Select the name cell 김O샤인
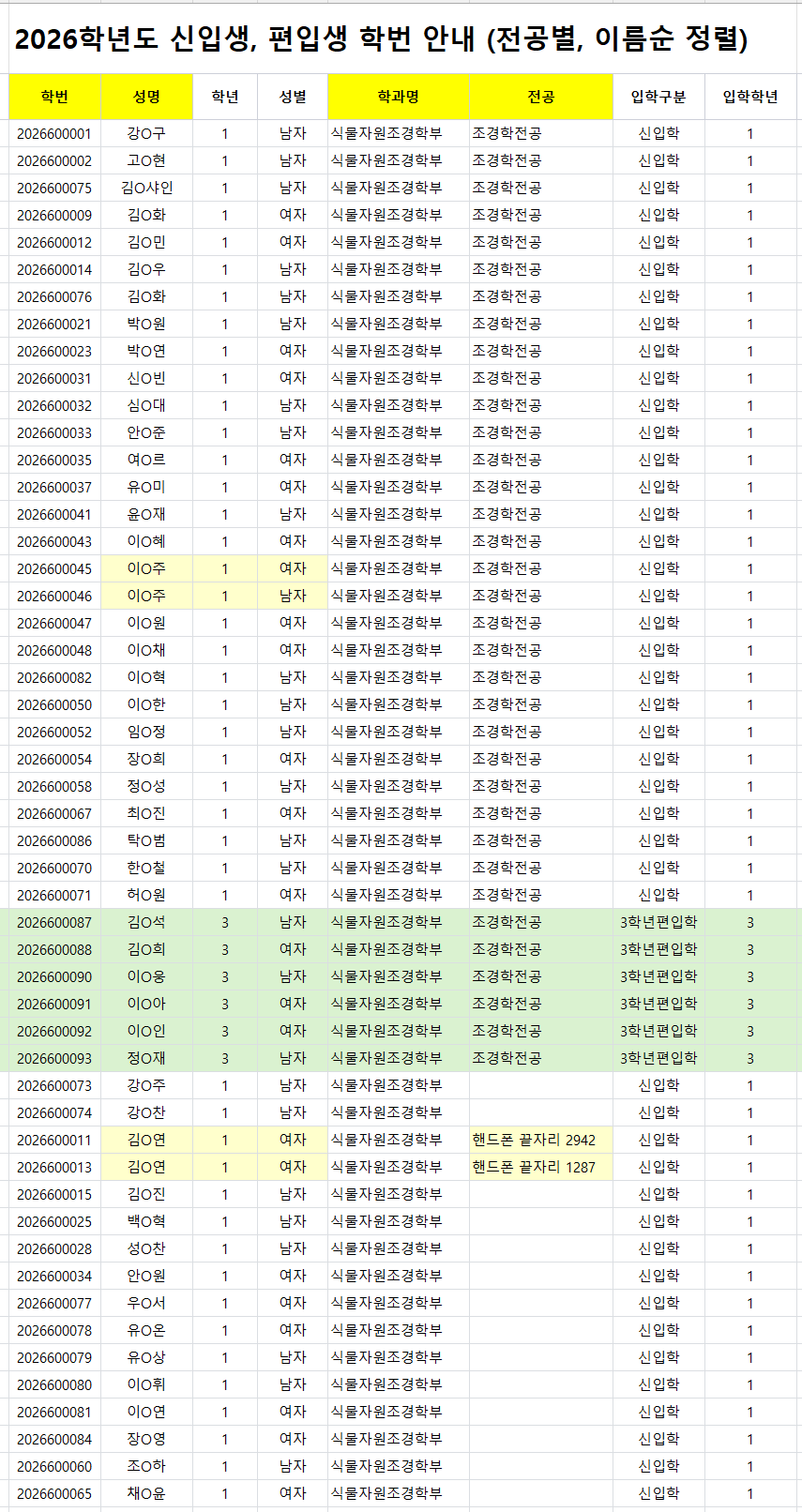 pos(146,188)
